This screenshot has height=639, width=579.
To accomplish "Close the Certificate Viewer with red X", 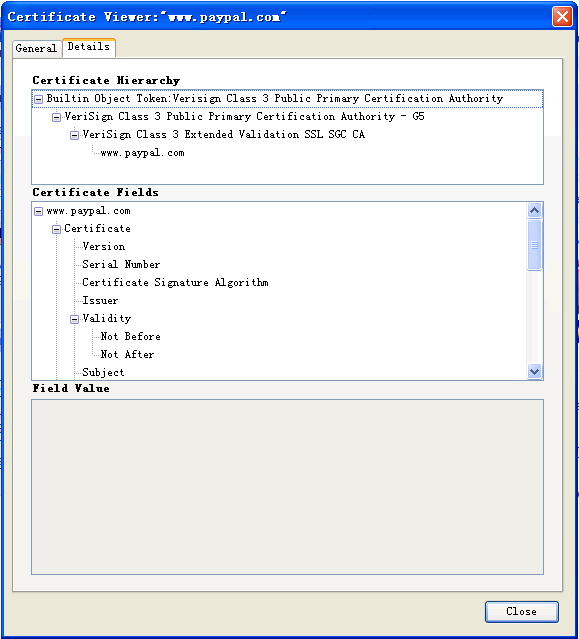I will (562, 17).
